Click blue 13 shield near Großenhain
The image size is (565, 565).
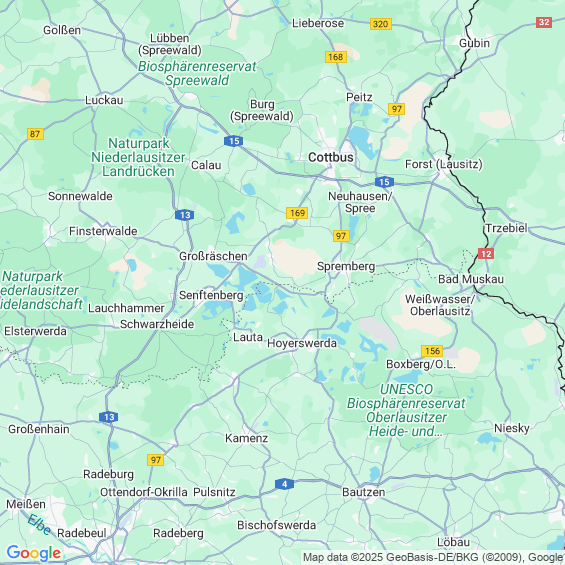pos(109,417)
